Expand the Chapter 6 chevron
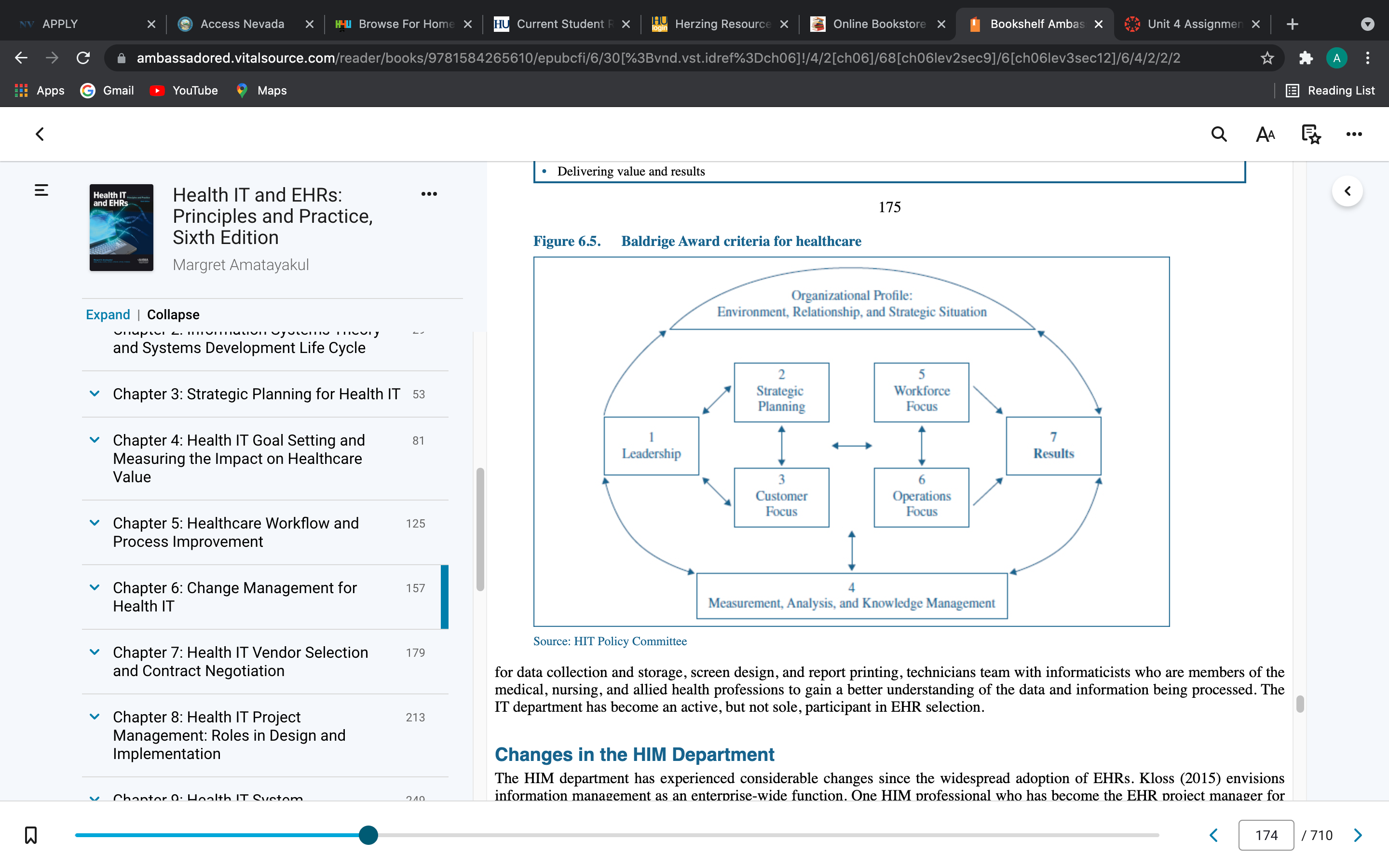 95,588
